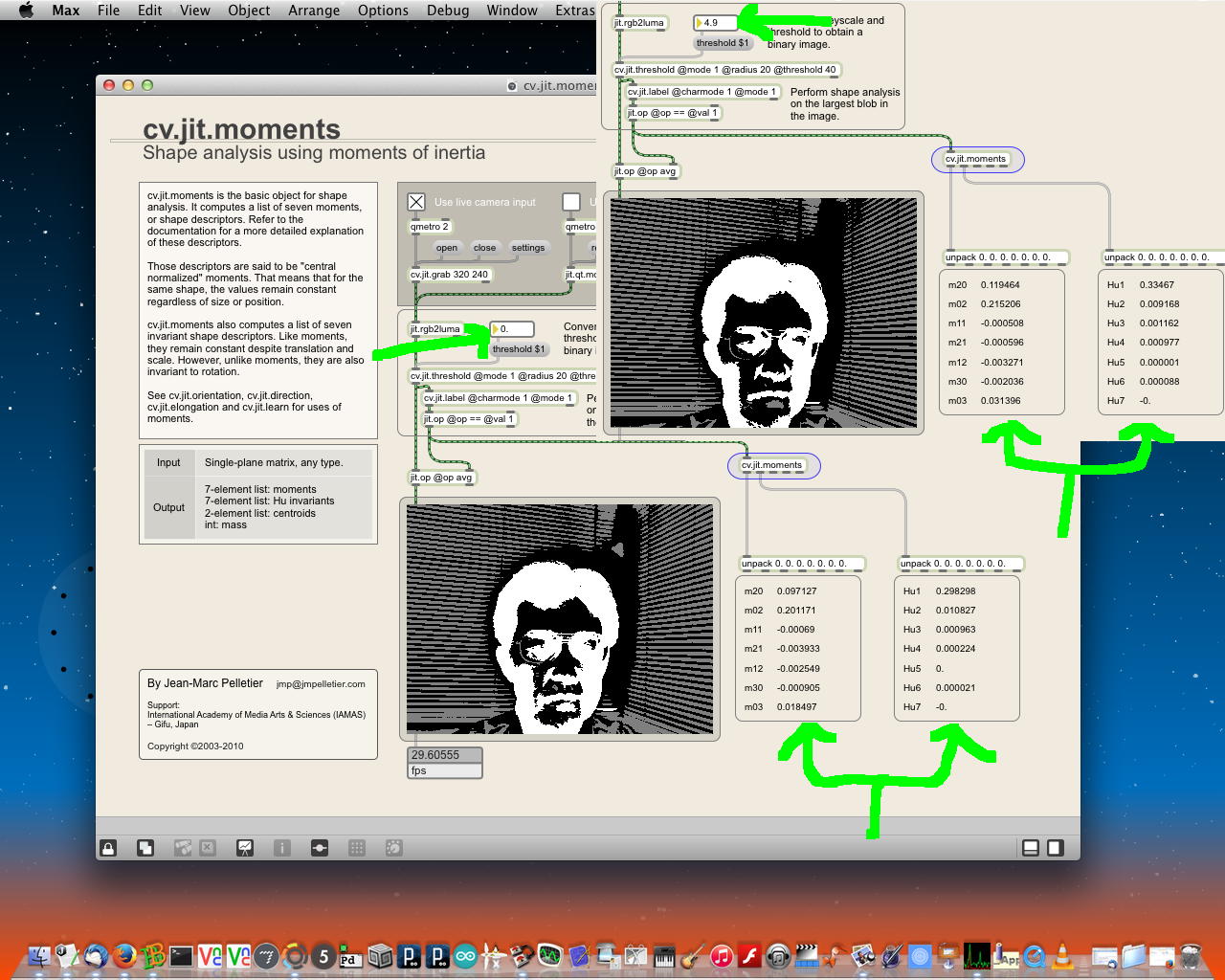Uncheck 'Use live camera input' toggle
This screenshot has height=980, width=1225.
click(416, 202)
